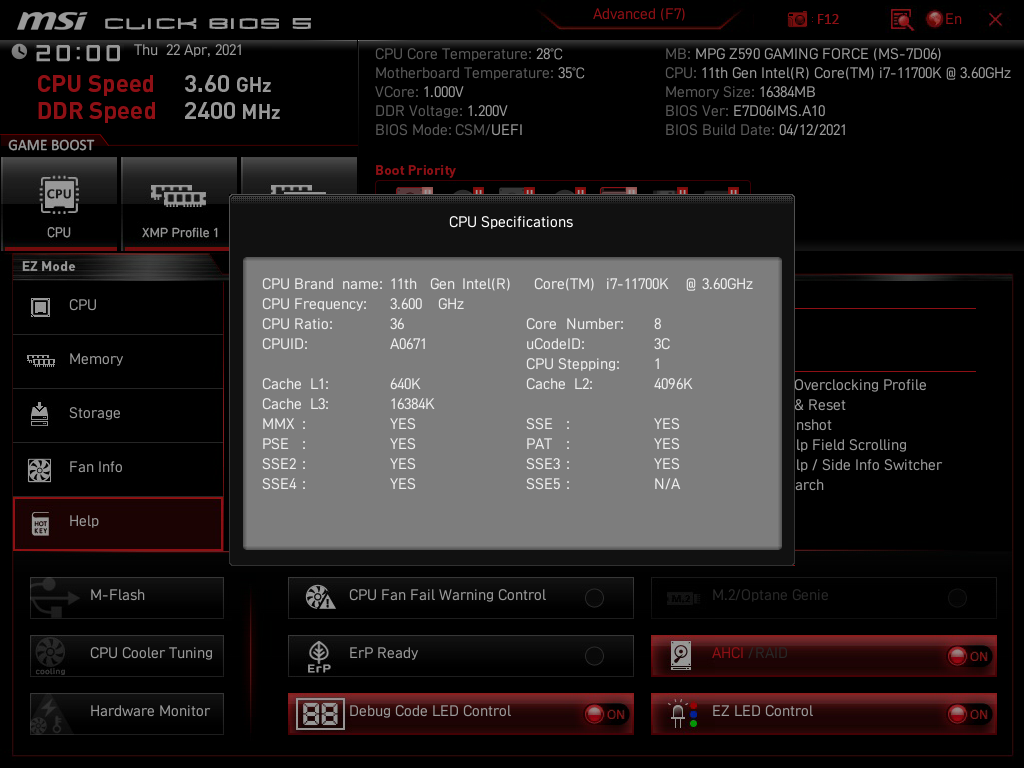1024x768 pixels.
Task: Click the Overclocking Profile help text
Action: click(x=860, y=385)
